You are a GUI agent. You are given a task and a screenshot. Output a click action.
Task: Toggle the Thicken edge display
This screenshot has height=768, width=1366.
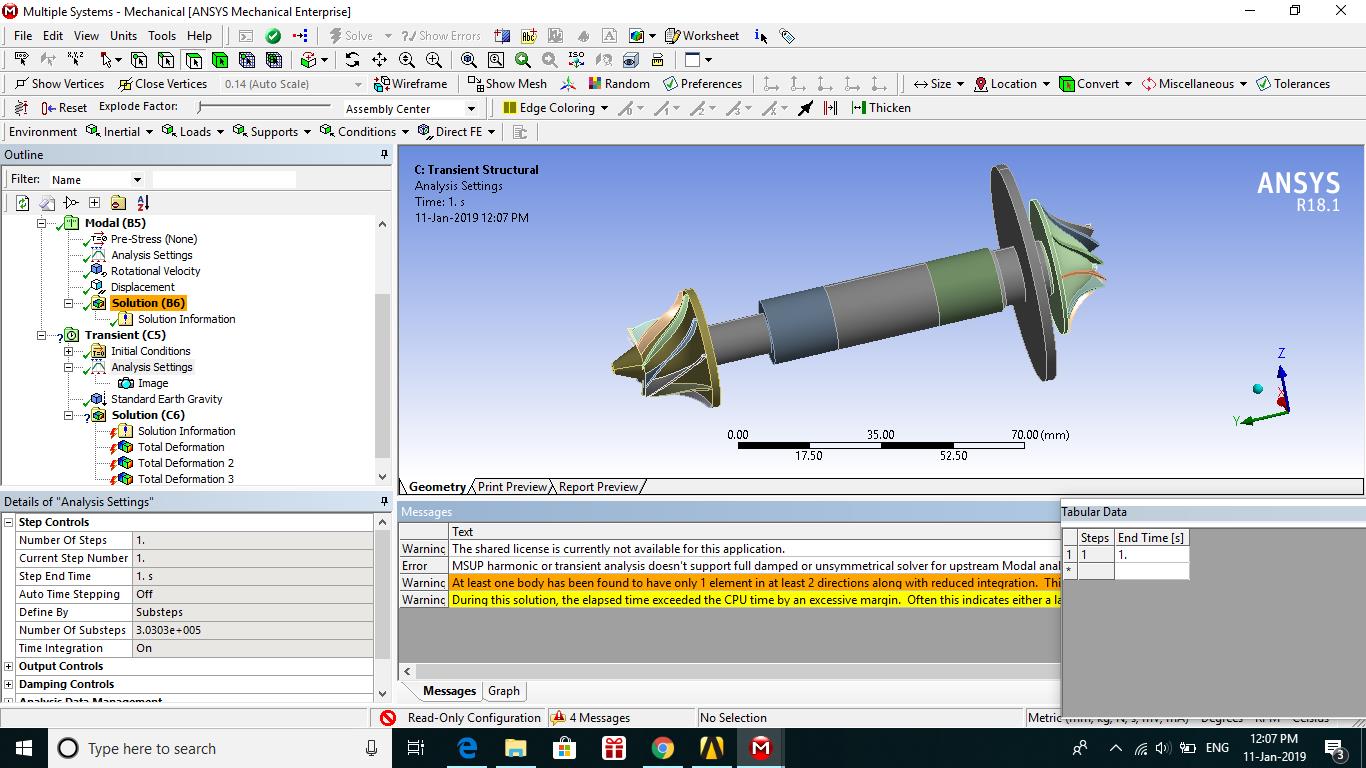click(881, 108)
